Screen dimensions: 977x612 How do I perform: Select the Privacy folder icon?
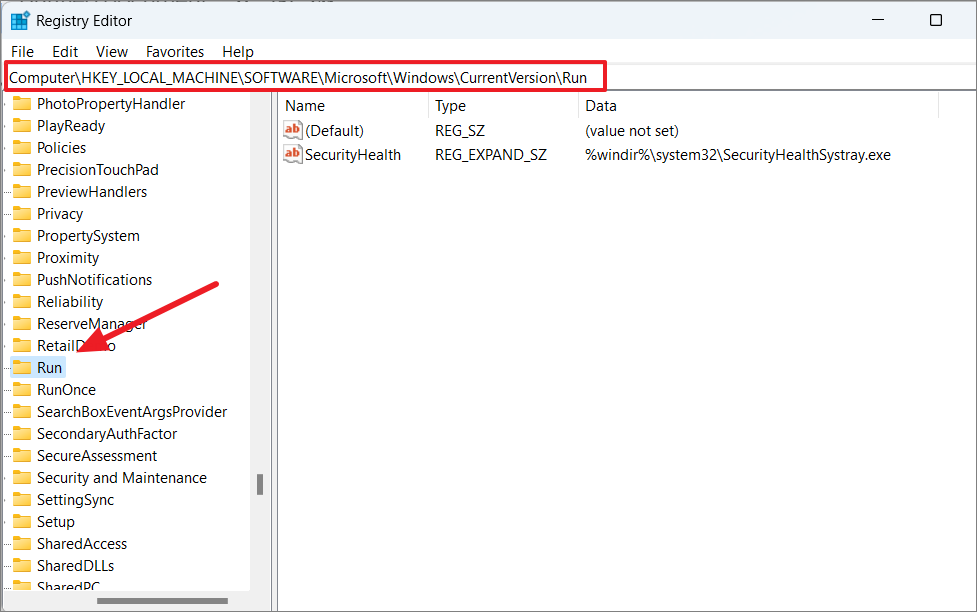pyautogui.click(x=22, y=214)
